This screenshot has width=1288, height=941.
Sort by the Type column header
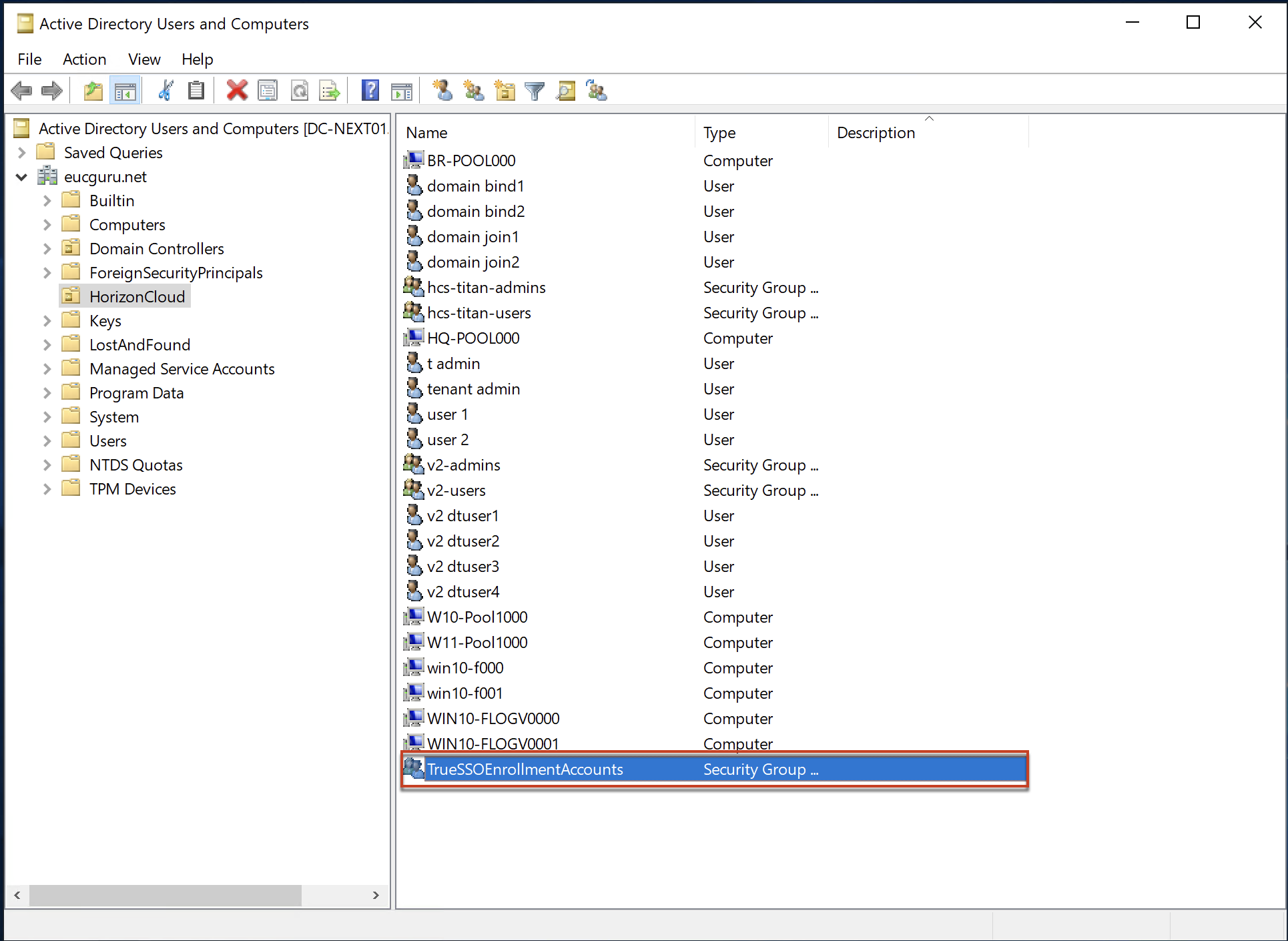click(x=762, y=132)
